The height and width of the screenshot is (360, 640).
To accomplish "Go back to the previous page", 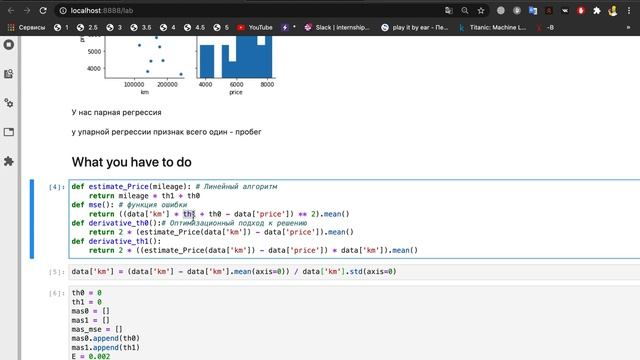I will 11,11.
